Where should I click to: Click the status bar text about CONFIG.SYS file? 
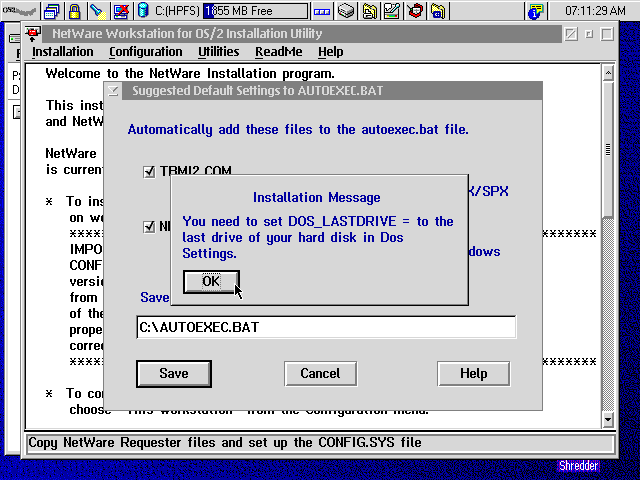tap(225, 442)
